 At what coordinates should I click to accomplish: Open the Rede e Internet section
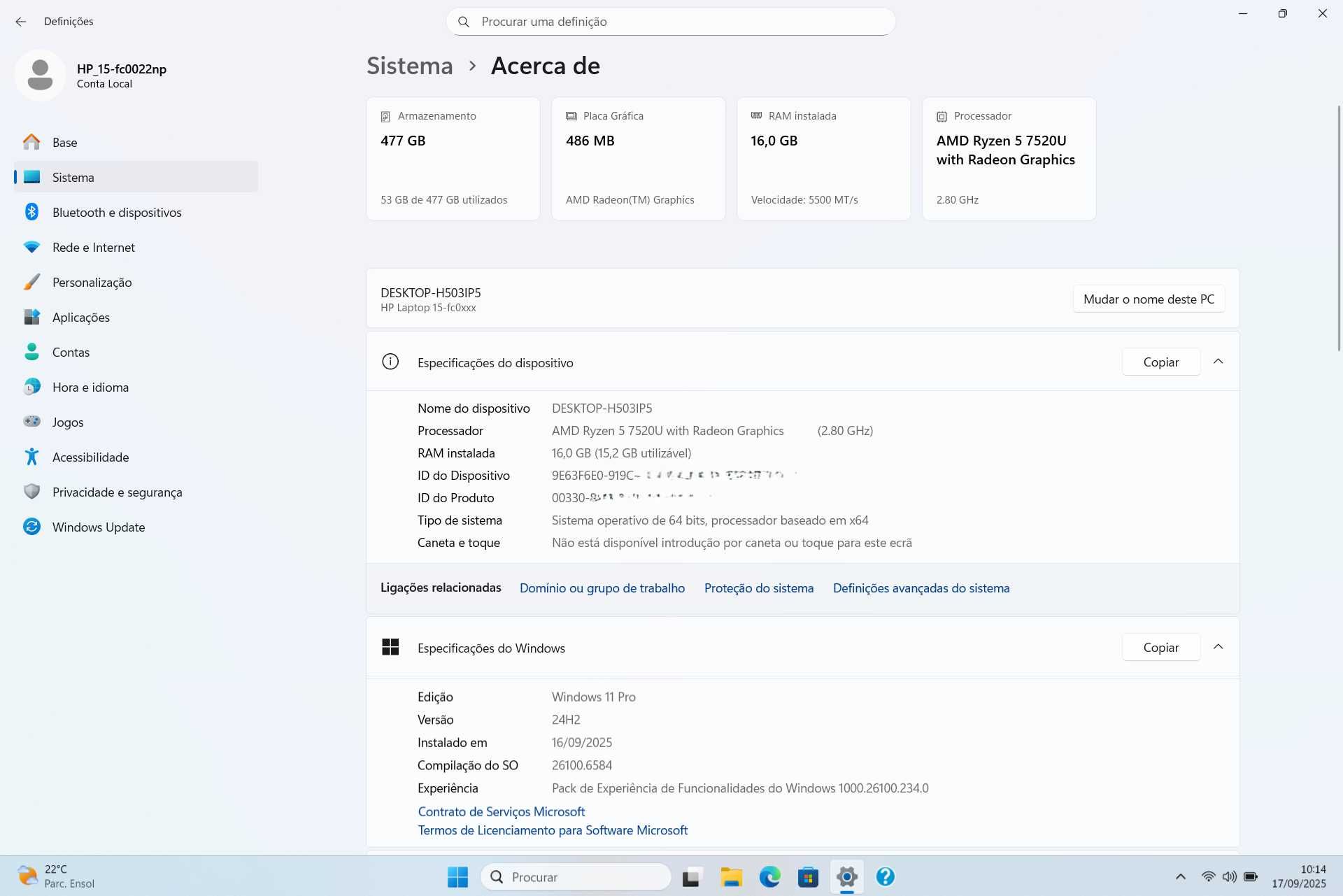coord(136,247)
